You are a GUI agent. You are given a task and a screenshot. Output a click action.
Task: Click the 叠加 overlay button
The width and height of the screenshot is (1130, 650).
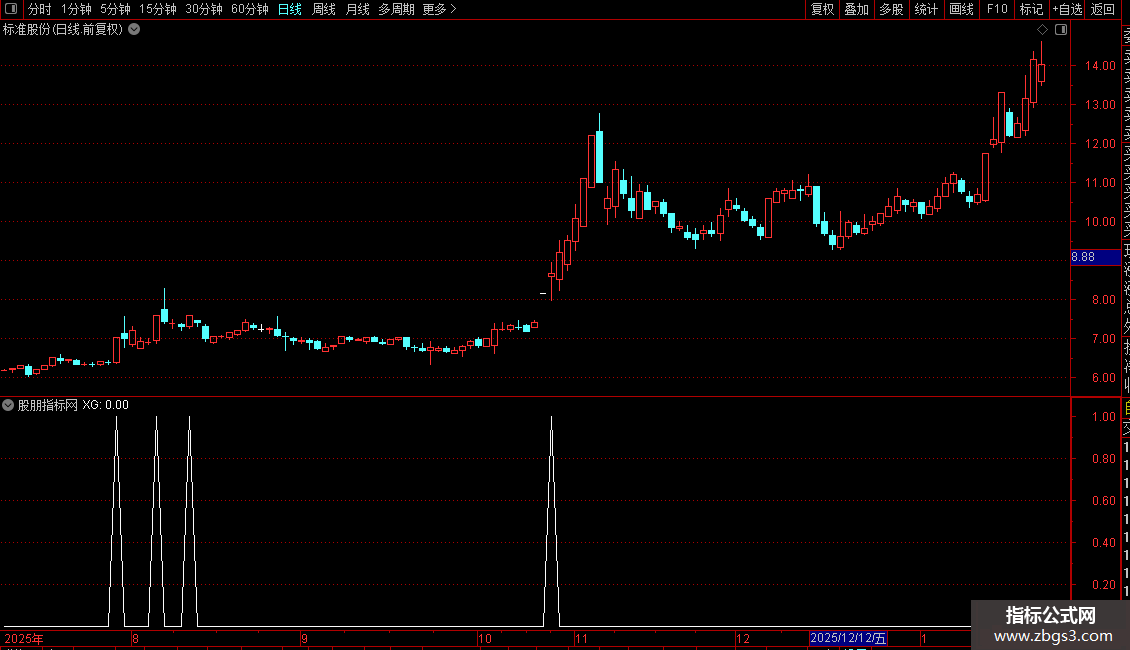click(857, 9)
